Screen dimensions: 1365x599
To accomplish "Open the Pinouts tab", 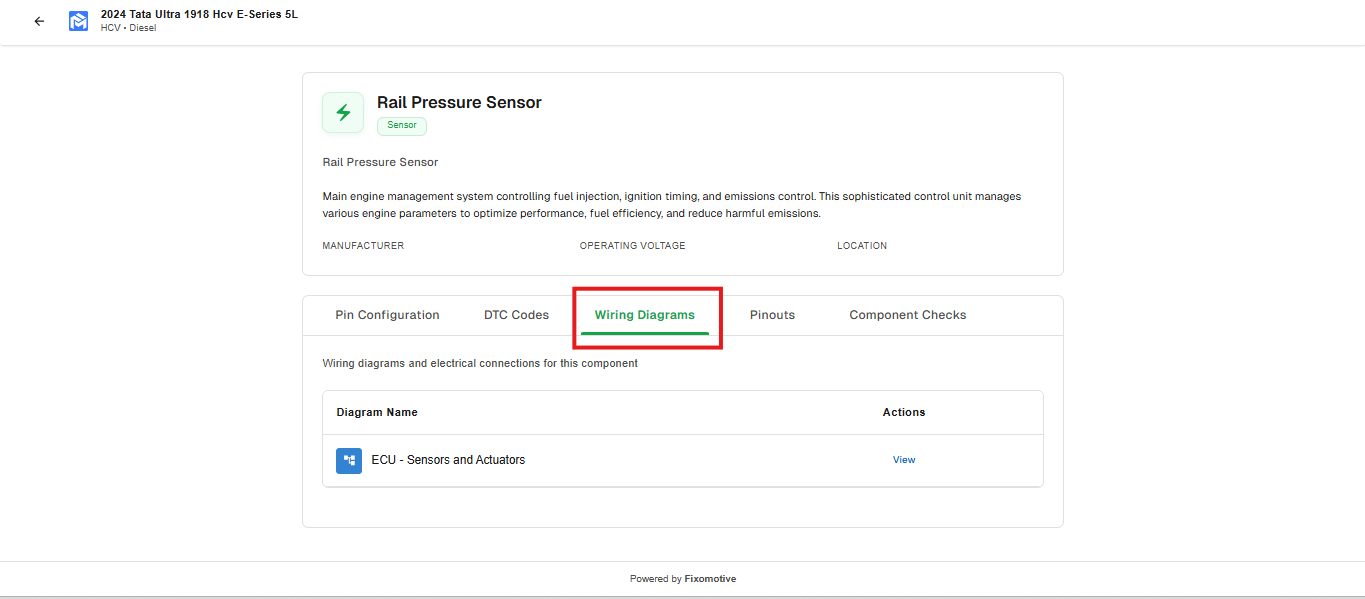I will pos(772,314).
